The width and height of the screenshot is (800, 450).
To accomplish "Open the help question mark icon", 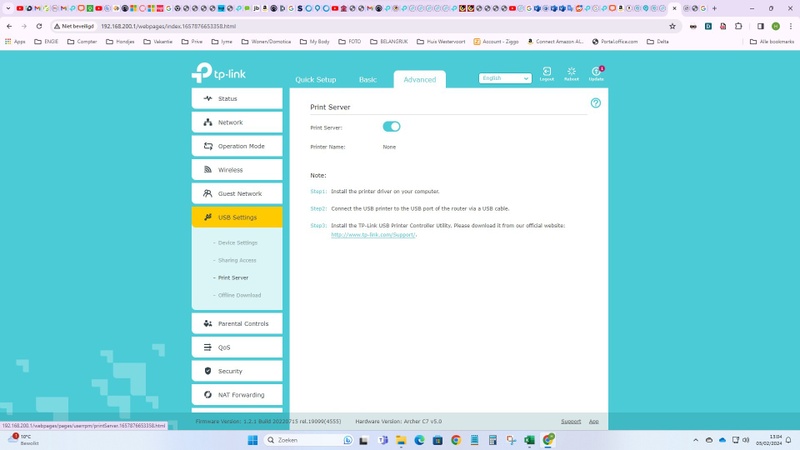I will (595, 103).
